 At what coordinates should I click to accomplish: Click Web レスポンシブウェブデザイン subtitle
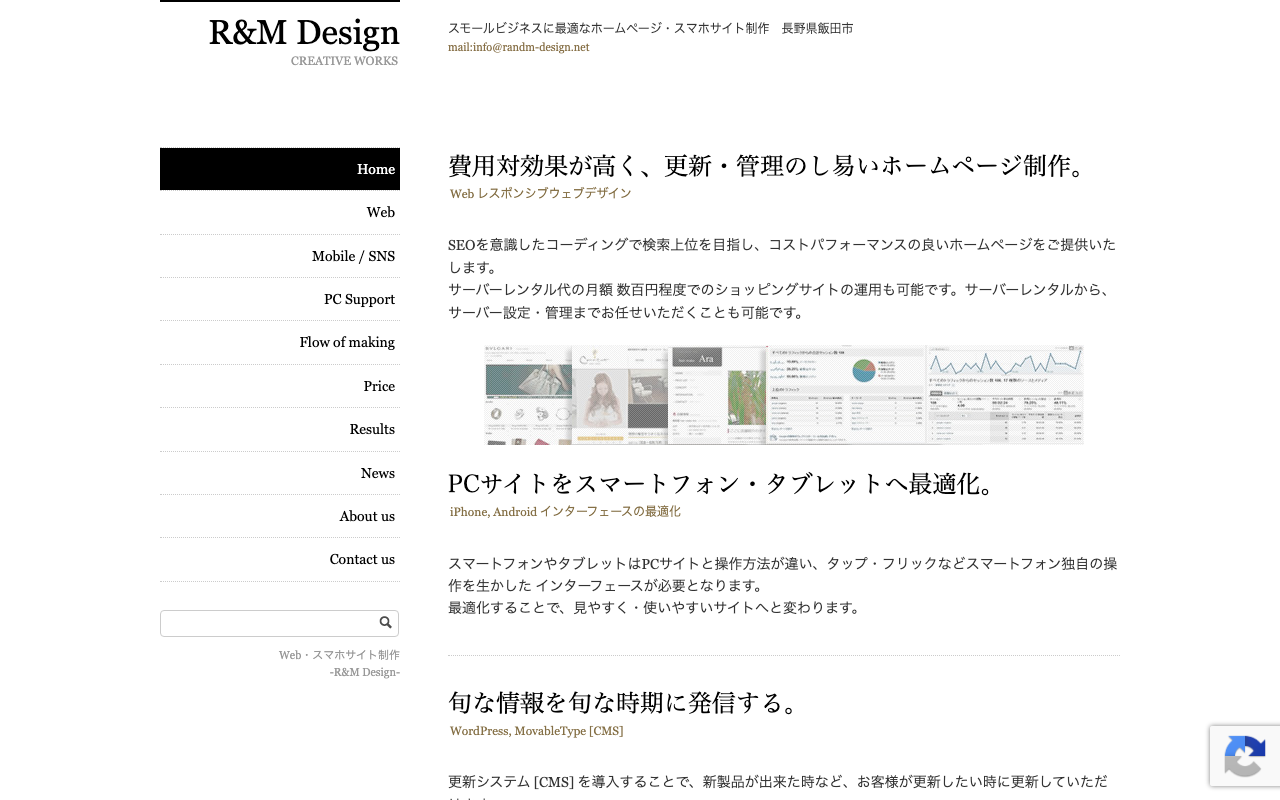coord(540,193)
